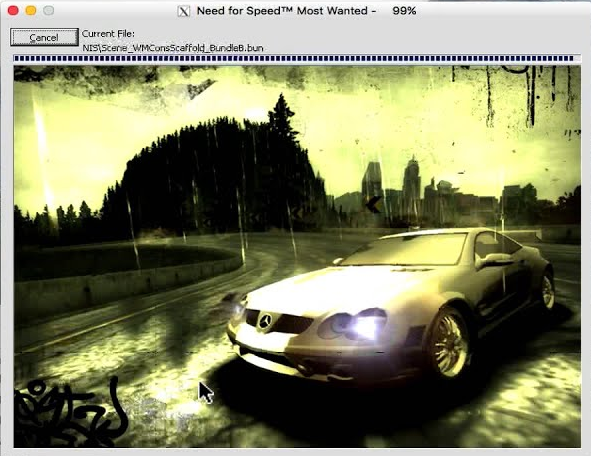Click the Need for Speed Most Wanted title text

pyautogui.click(x=286, y=11)
